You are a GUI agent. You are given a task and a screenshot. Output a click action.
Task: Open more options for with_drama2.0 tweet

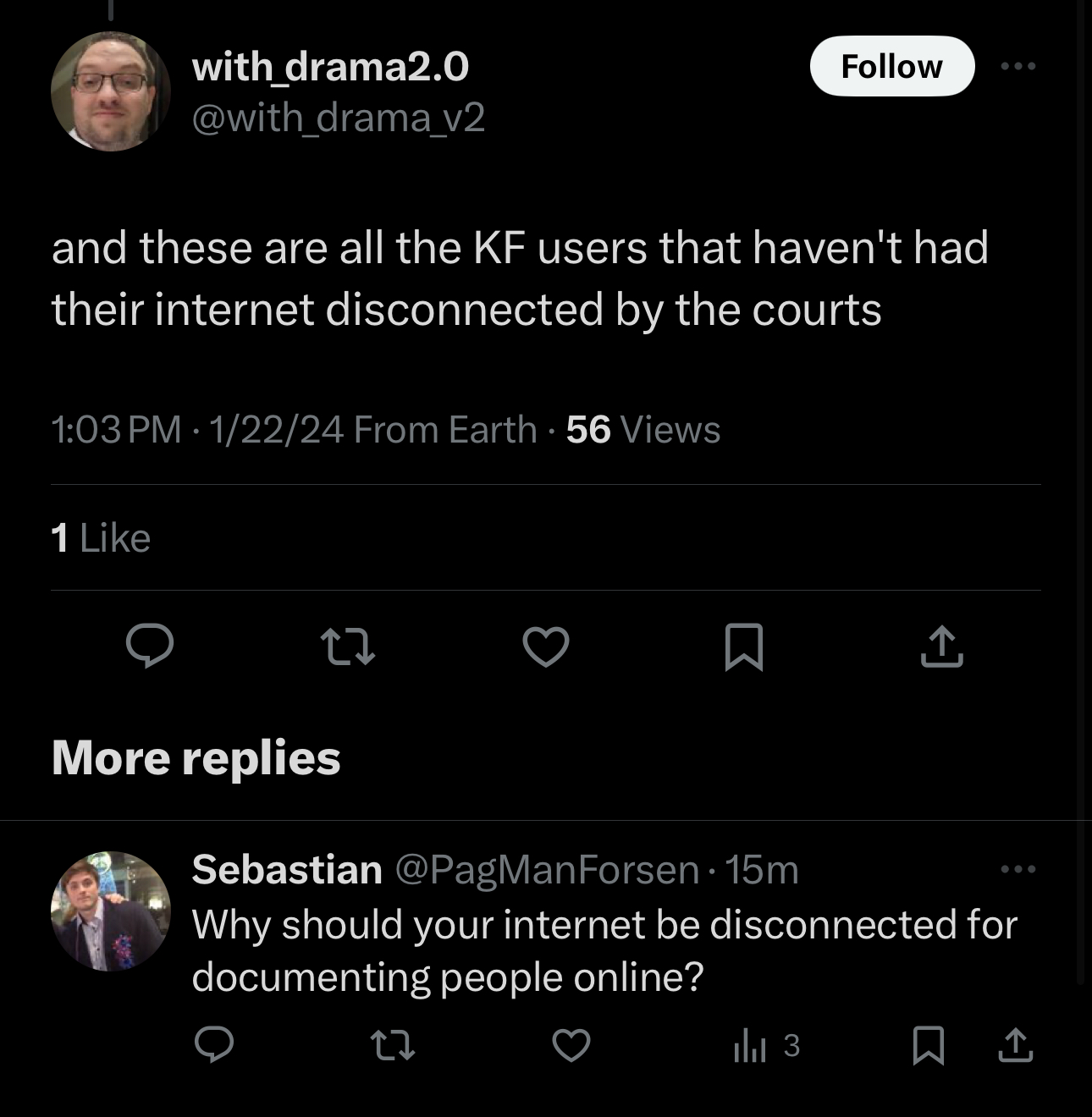pos(1018,66)
